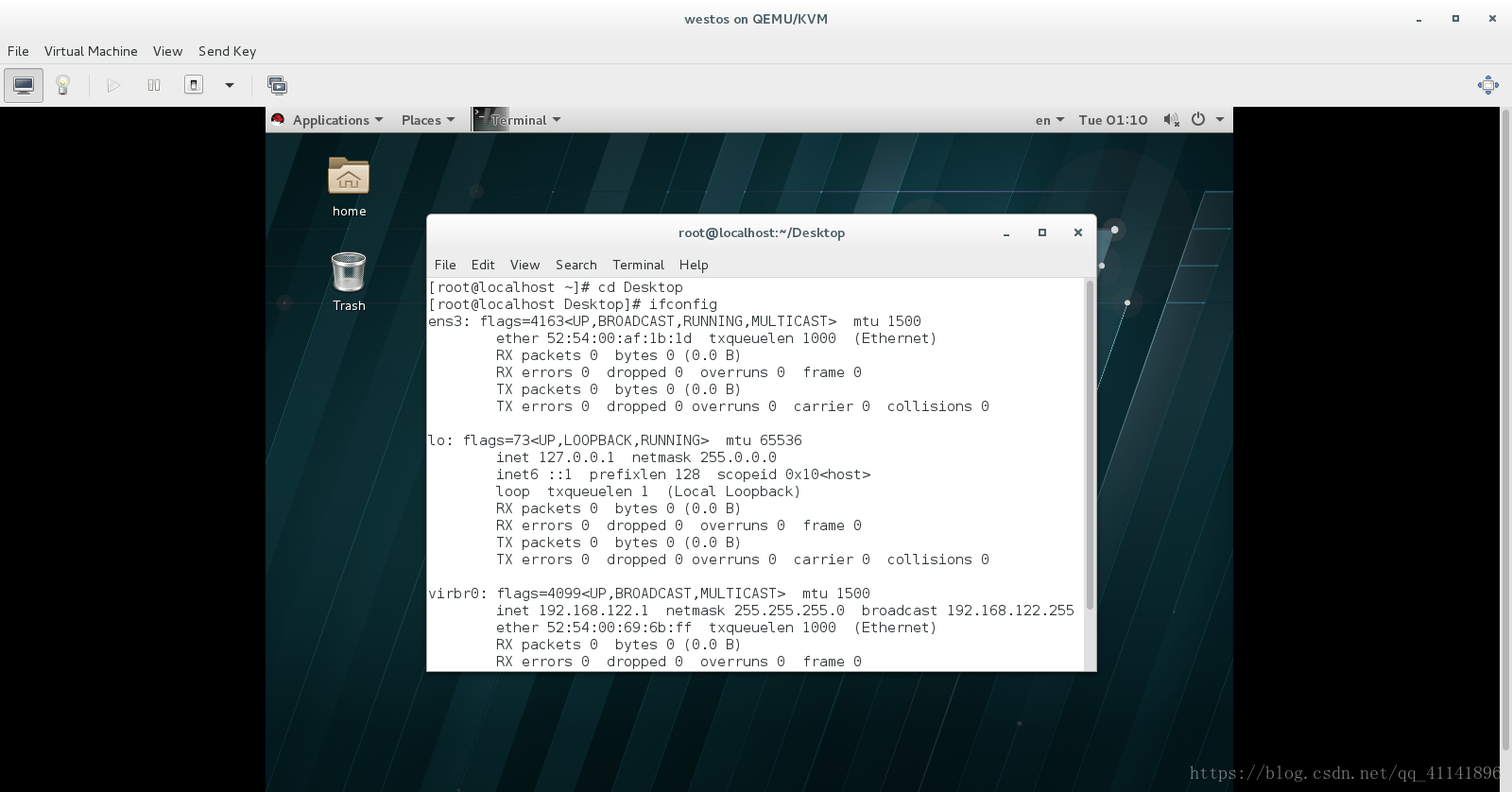Click the terminal vertical scrollbar

pos(1090,444)
